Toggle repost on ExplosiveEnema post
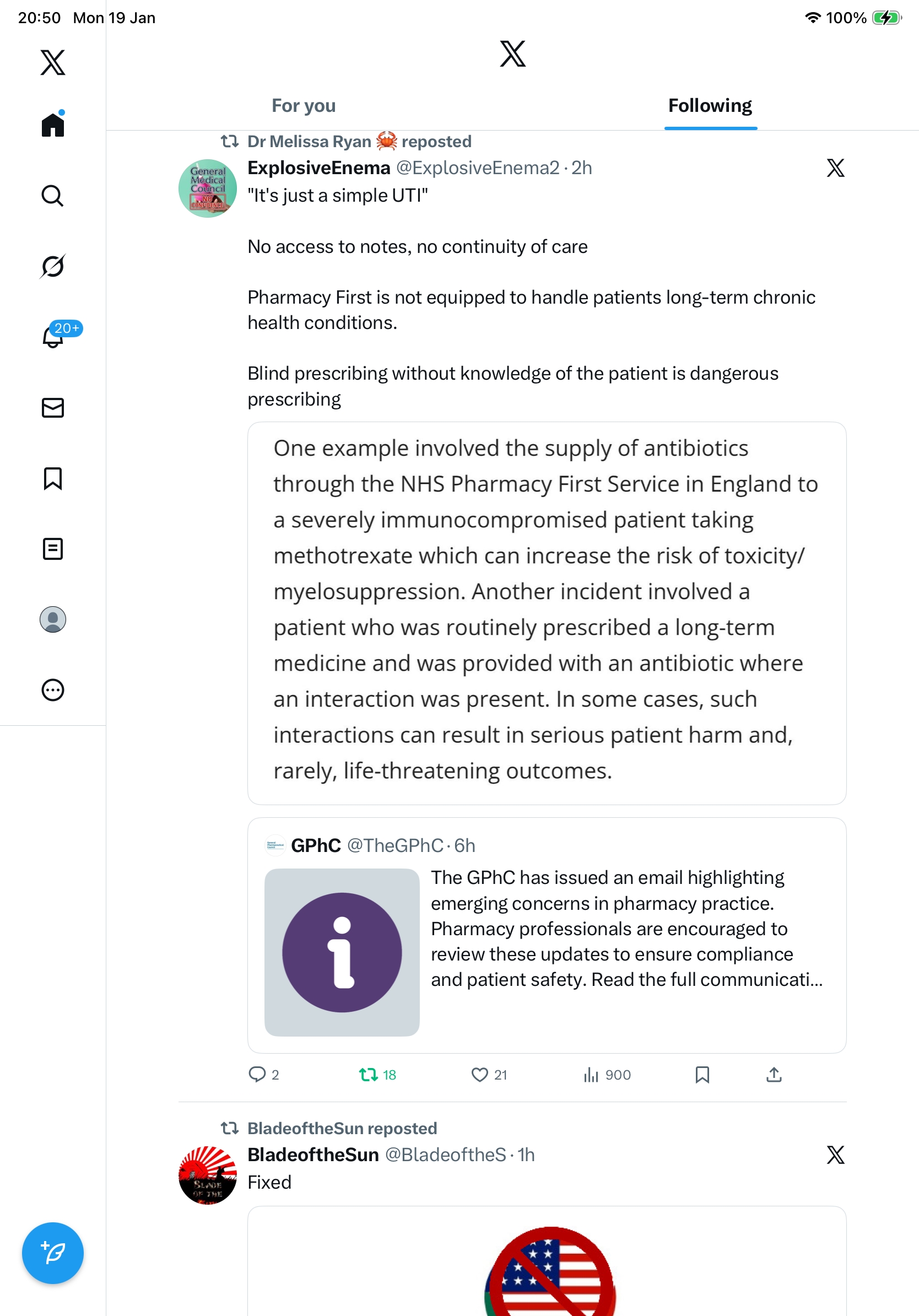The height and width of the screenshot is (1316, 919). tap(369, 1075)
